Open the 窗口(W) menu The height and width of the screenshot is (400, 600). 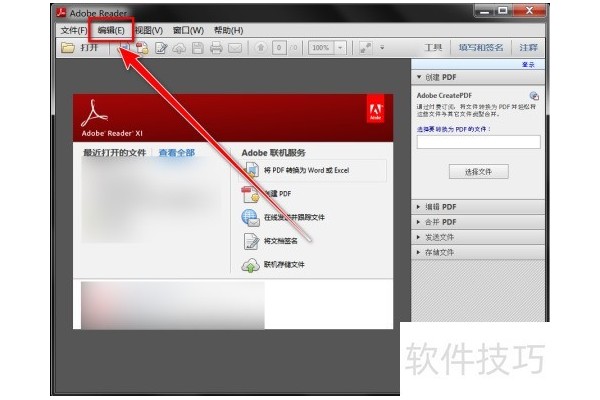point(188,30)
